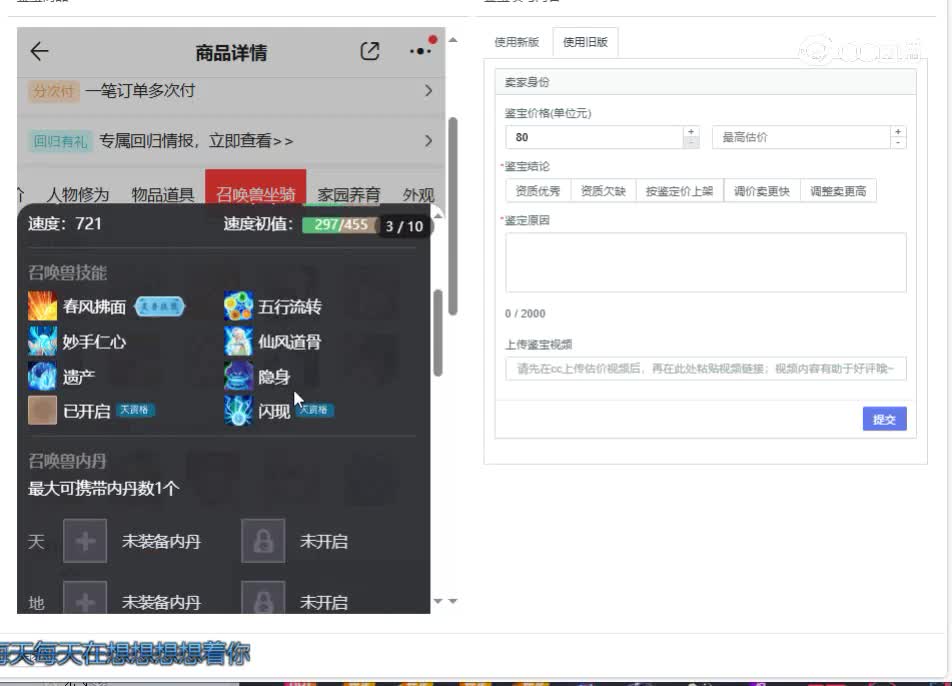Click the 分次付 tag label
This screenshot has height=686, width=952.
click(53, 91)
